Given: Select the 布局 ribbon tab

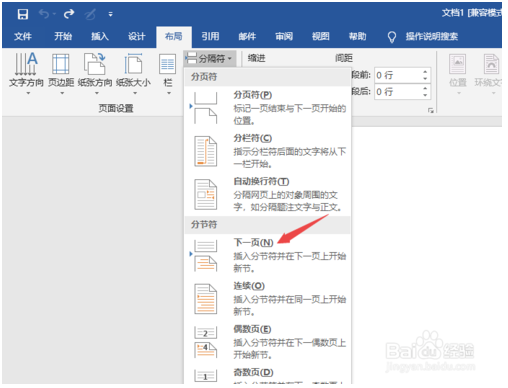Looking at the screenshot, I should coord(174,36).
